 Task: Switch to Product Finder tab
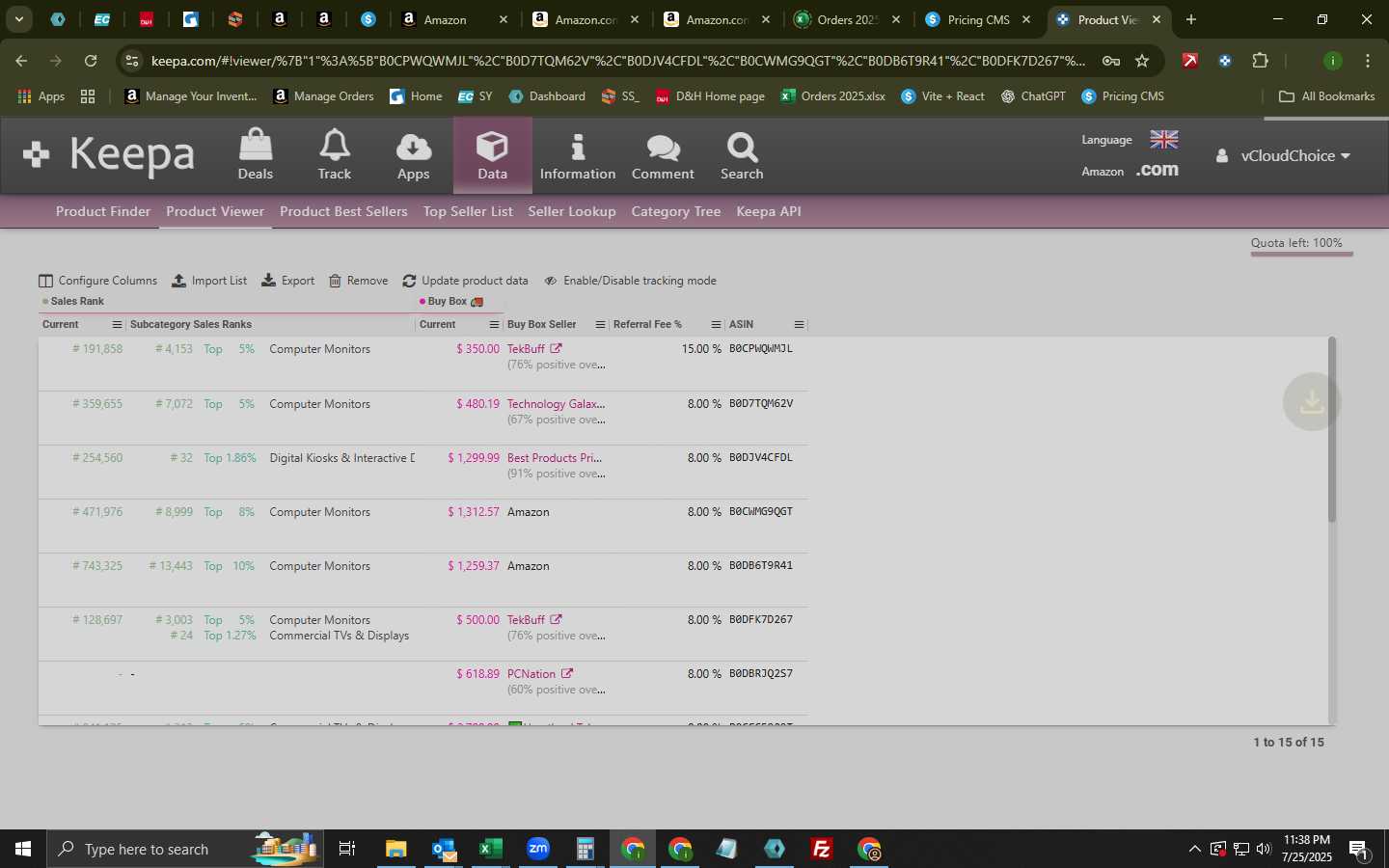pos(103,211)
